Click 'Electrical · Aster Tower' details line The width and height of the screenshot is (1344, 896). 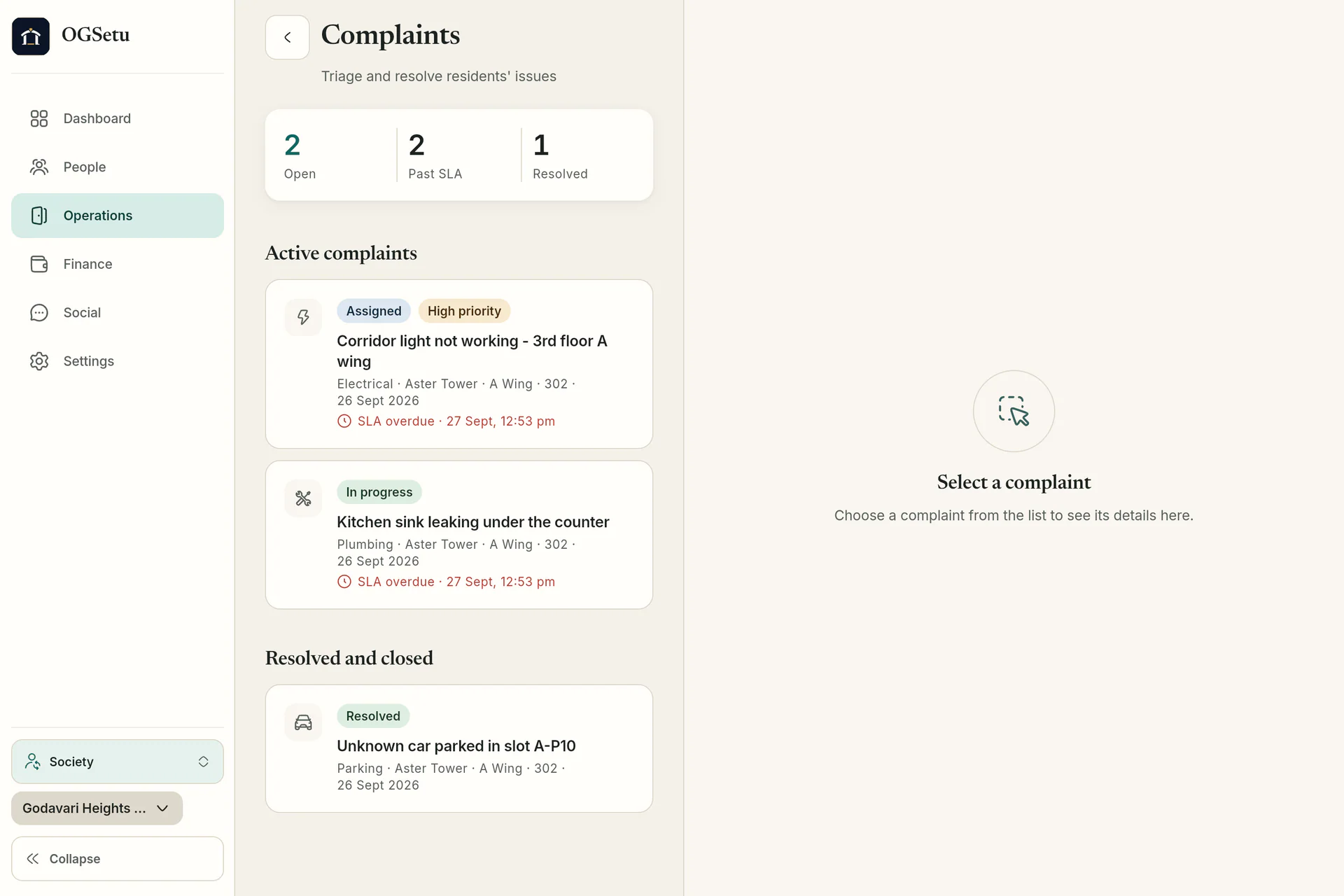coord(456,392)
